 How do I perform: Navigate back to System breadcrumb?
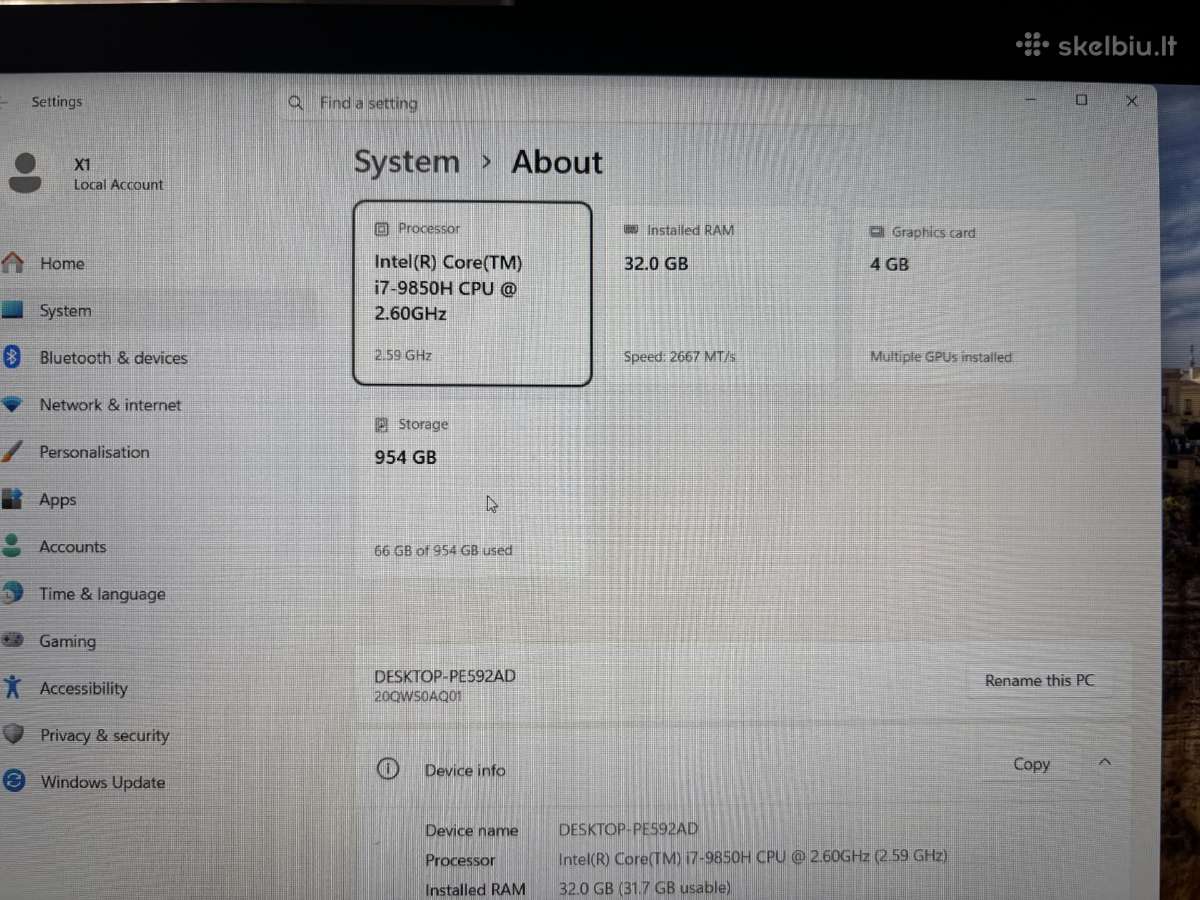(x=407, y=163)
